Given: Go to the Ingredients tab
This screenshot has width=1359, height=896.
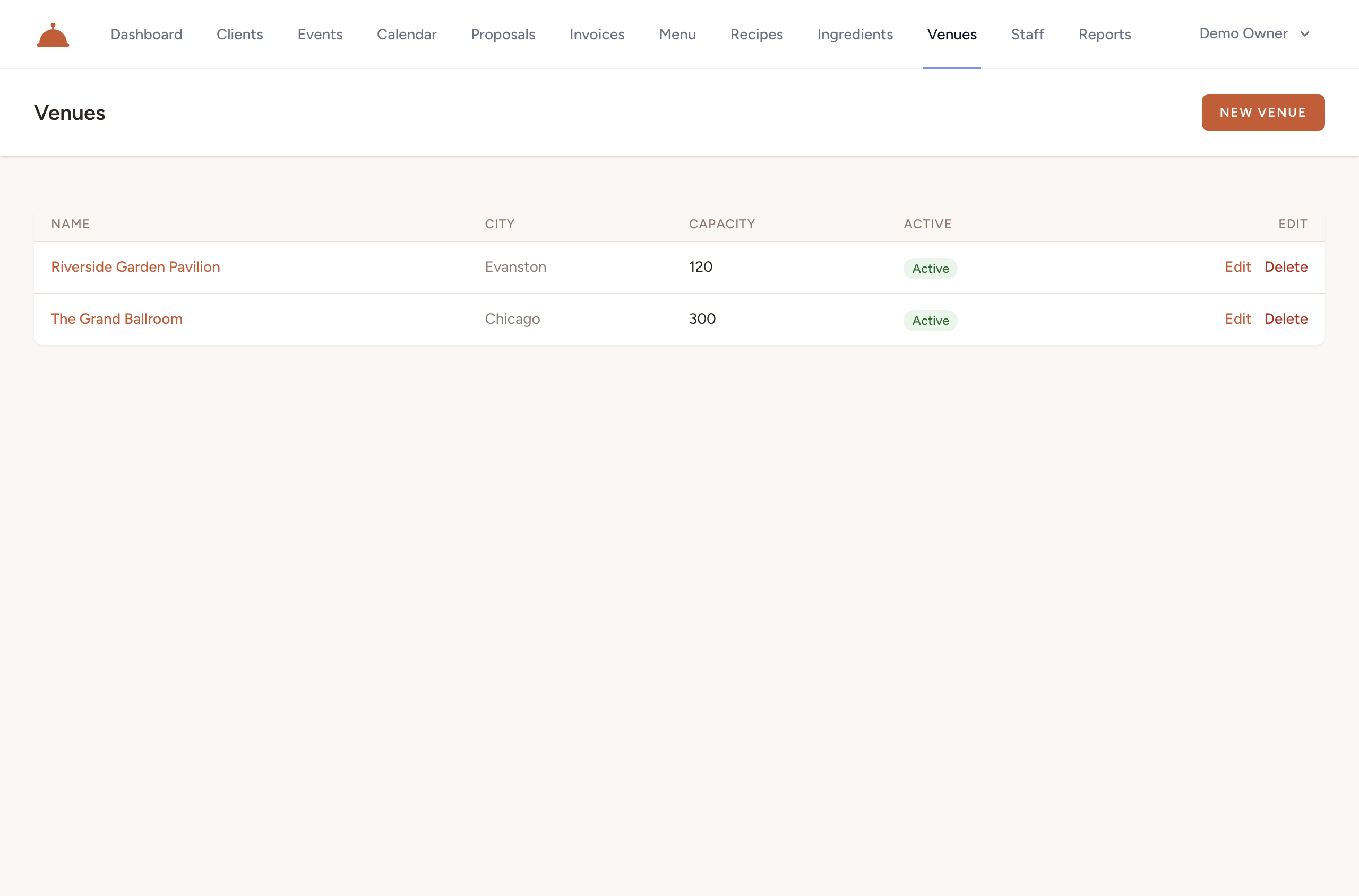Looking at the screenshot, I should click(855, 35).
